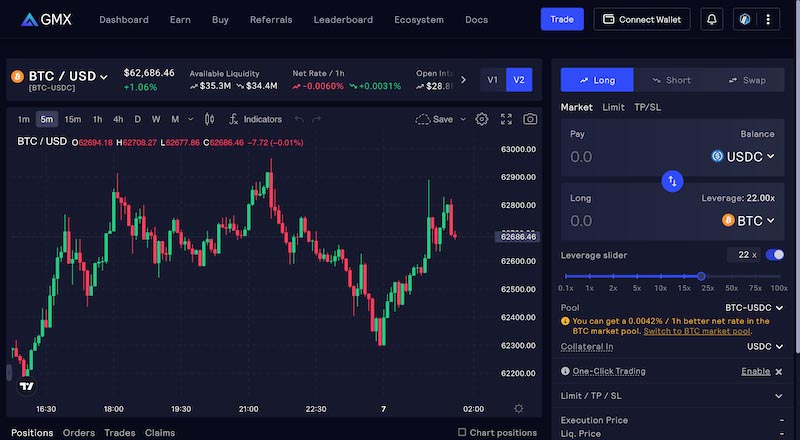Switch to V1 version
Screen dimensions: 800x440
pos(492,80)
